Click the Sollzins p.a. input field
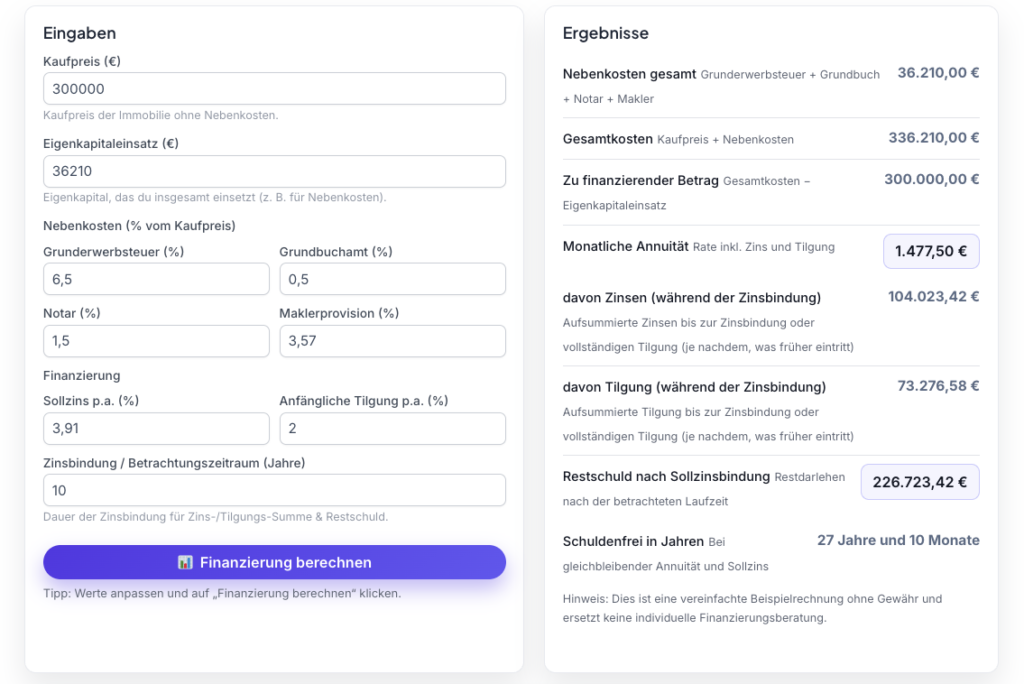 [x=156, y=429]
